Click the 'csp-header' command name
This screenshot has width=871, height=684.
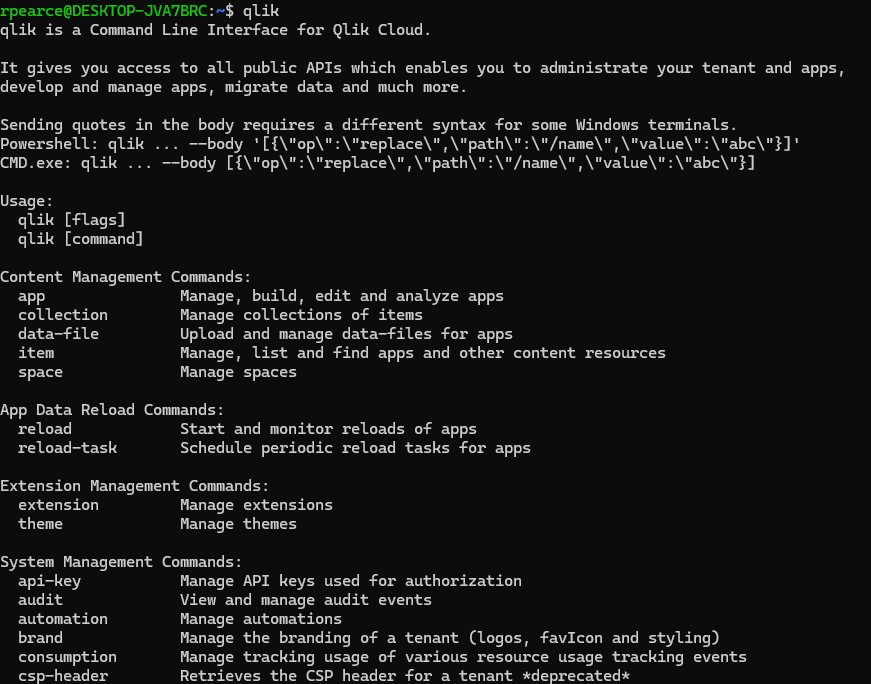coord(63,676)
